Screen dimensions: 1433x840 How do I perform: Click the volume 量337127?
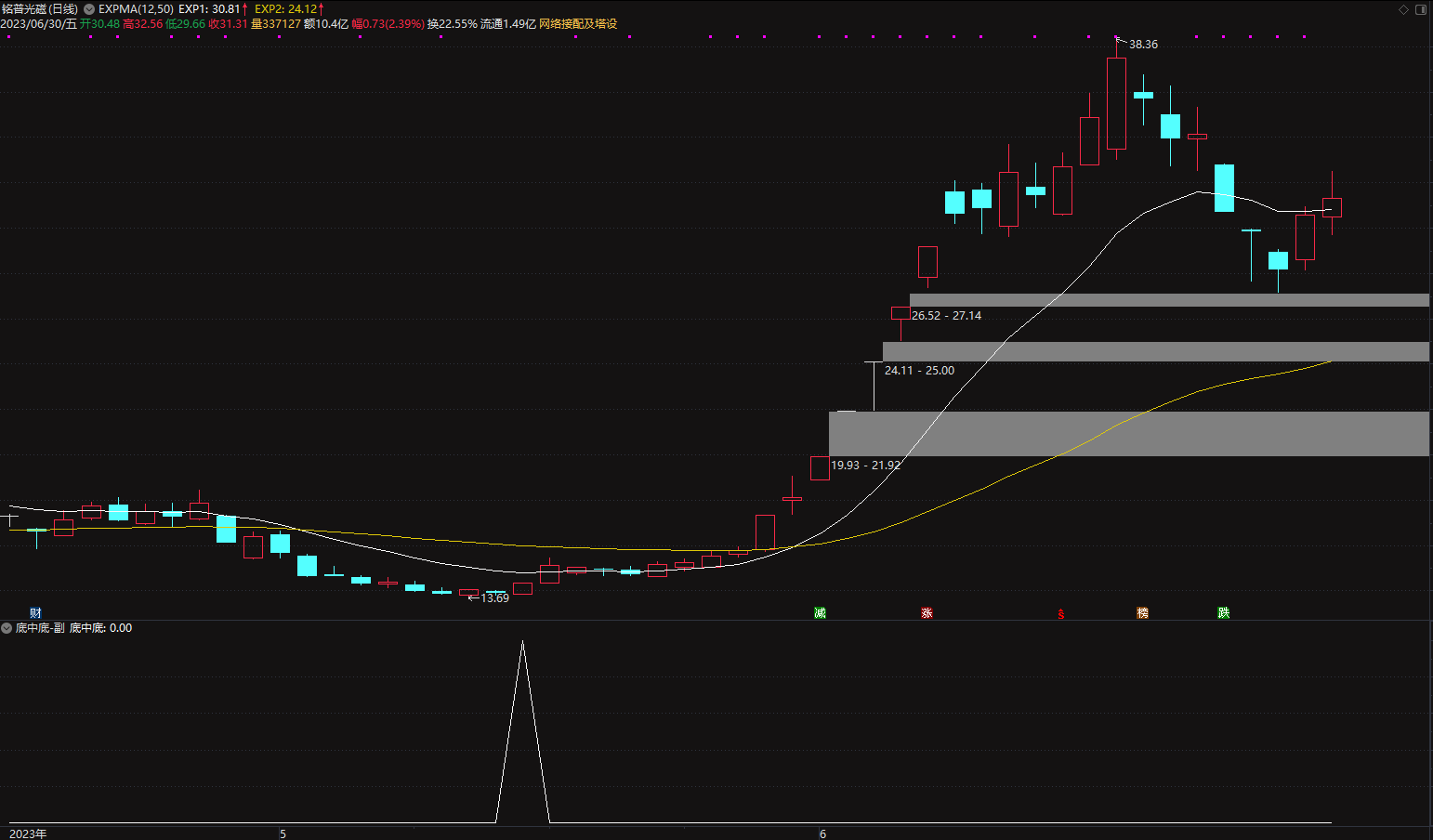pos(276,24)
